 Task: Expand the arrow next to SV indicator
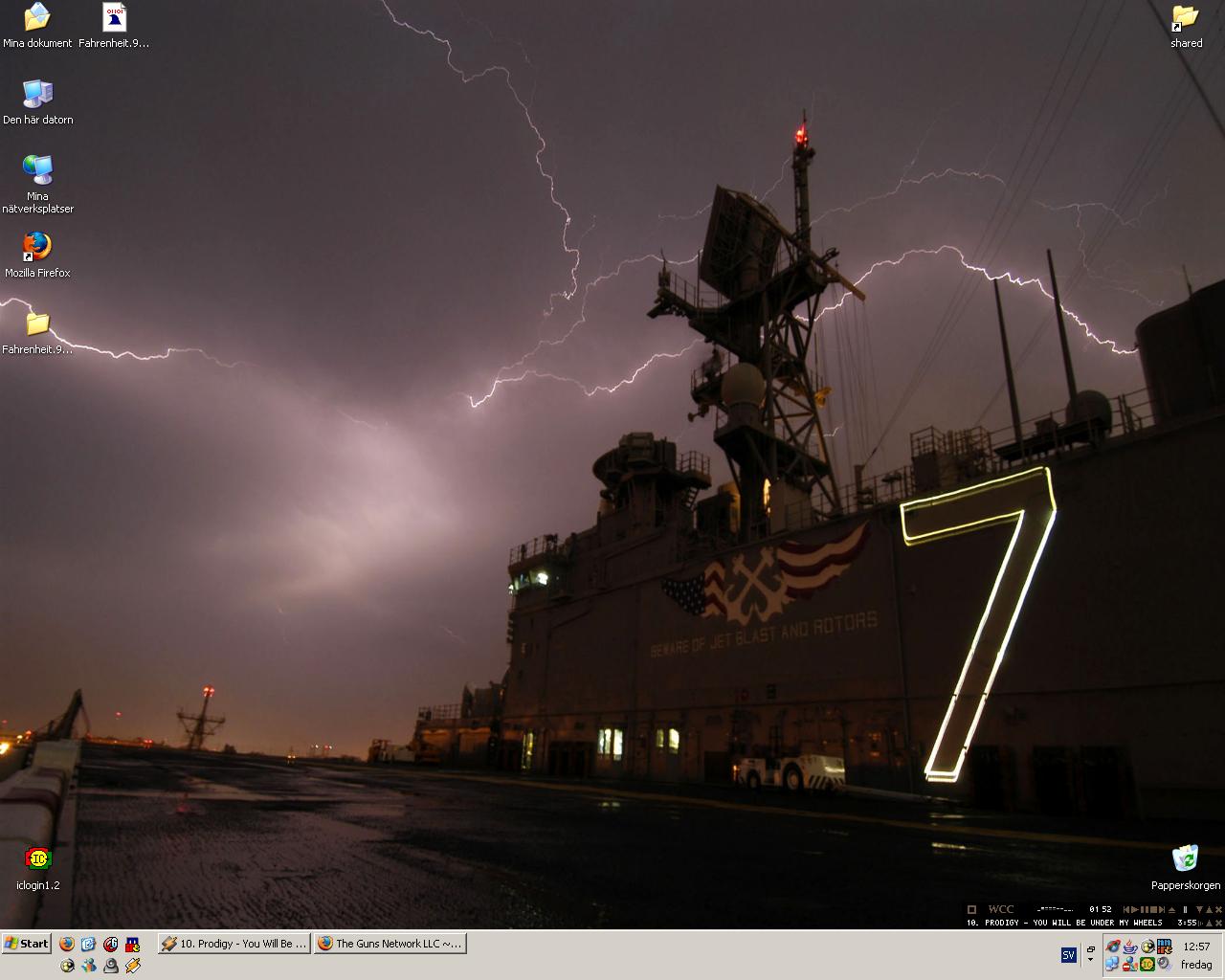coord(1090,959)
